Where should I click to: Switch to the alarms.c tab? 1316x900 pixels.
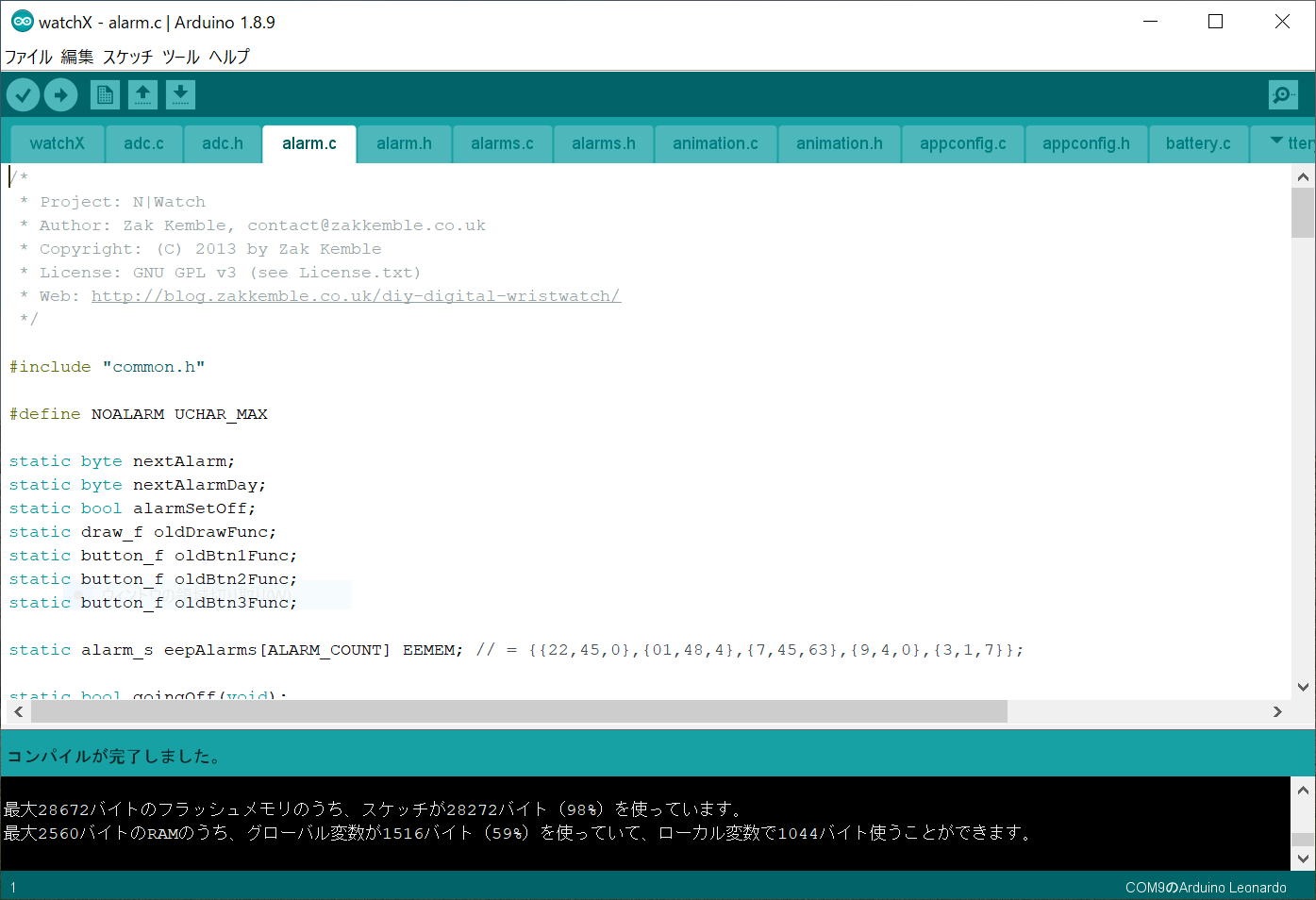[502, 143]
